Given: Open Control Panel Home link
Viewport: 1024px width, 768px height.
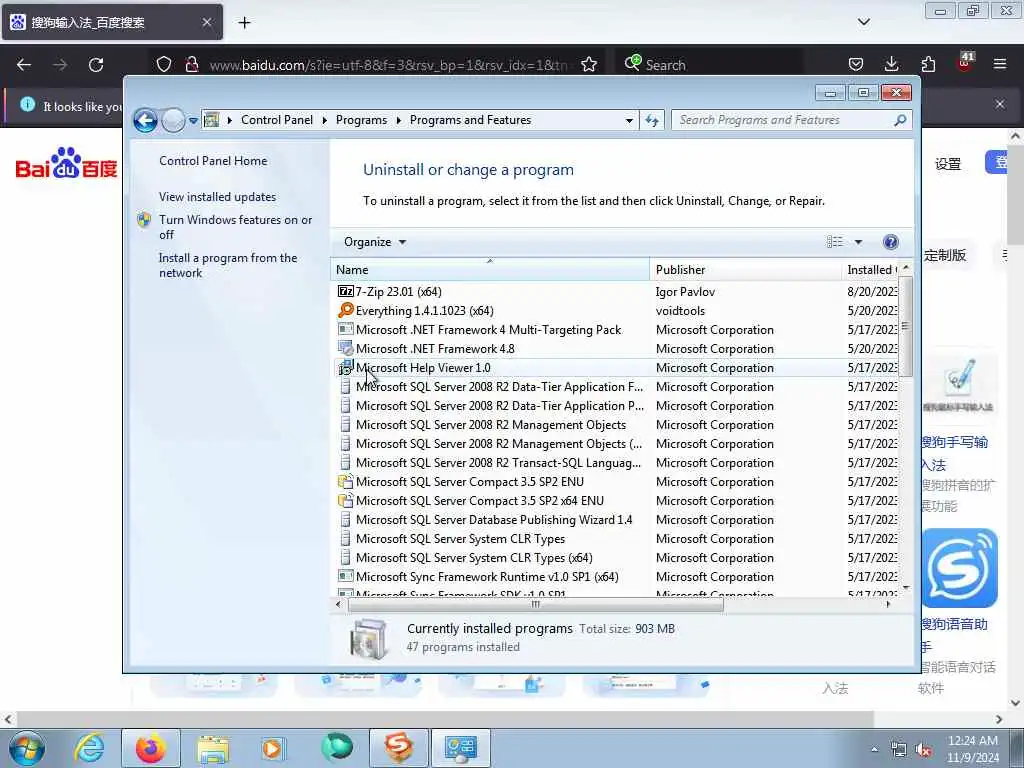Looking at the screenshot, I should 213,161.
